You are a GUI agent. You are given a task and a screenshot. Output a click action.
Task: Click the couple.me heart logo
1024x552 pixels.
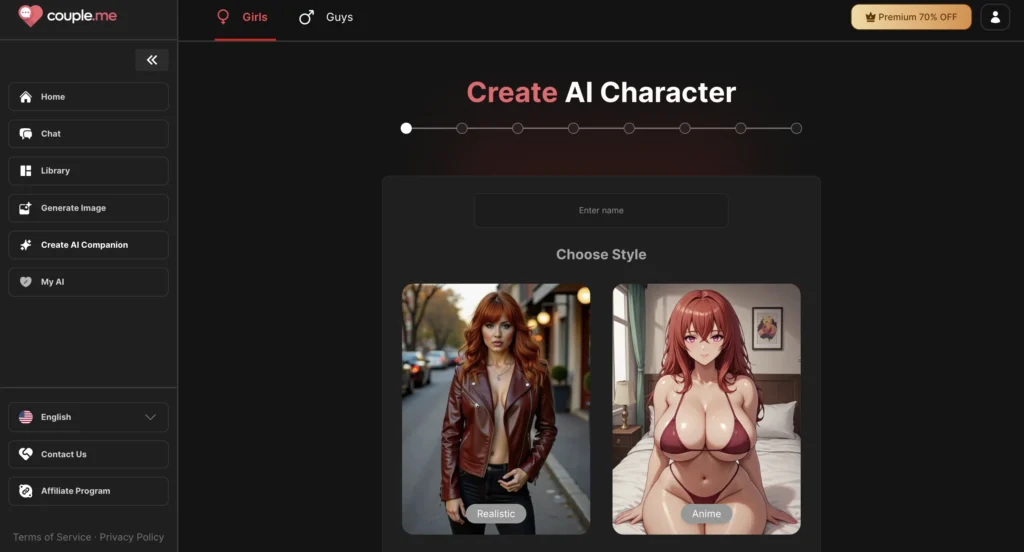[x=31, y=16]
